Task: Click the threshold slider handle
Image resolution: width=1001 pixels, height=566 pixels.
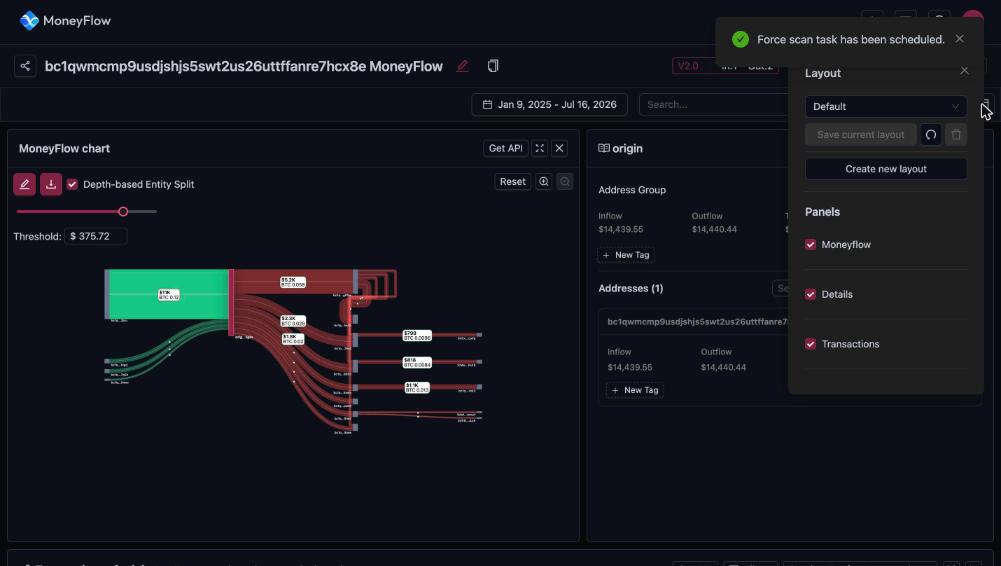Action: pos(123,211)
